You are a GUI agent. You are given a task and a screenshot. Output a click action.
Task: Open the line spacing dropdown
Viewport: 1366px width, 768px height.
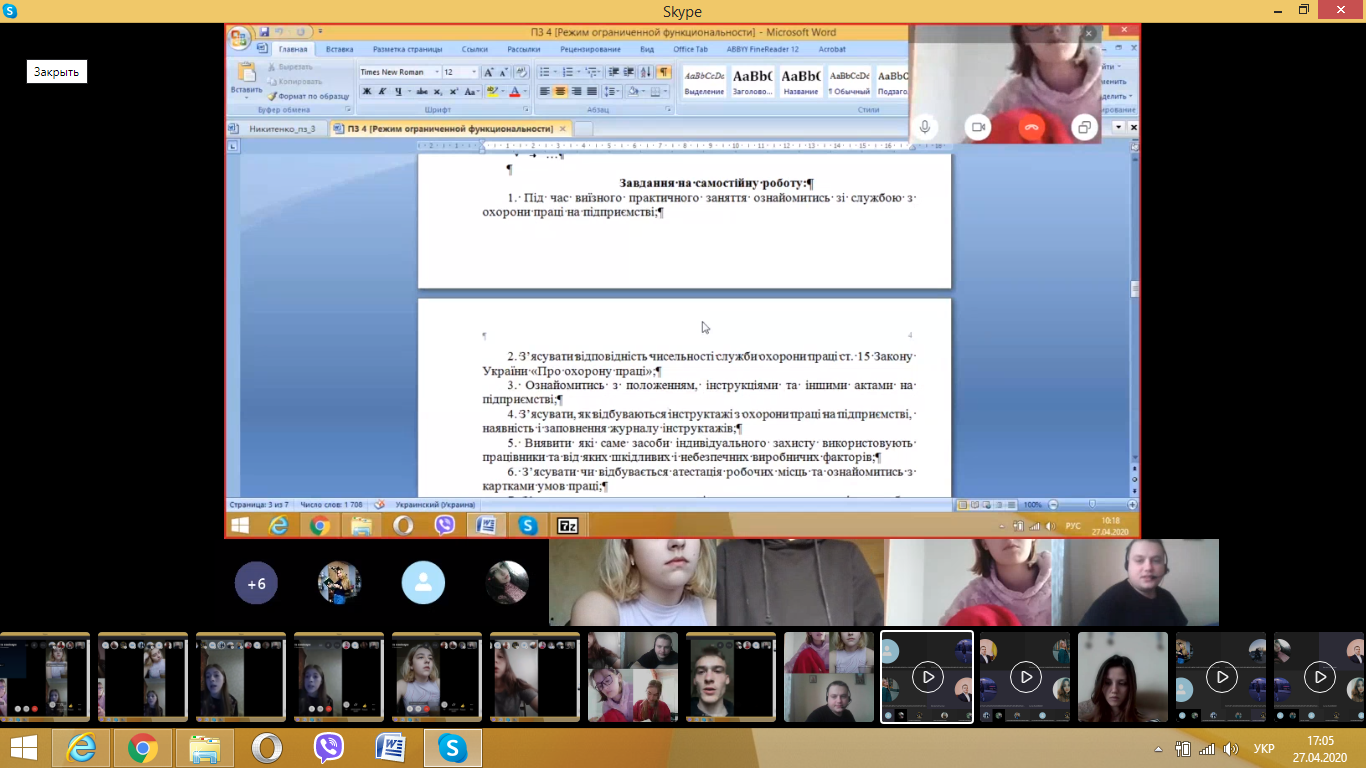(612, 91)
